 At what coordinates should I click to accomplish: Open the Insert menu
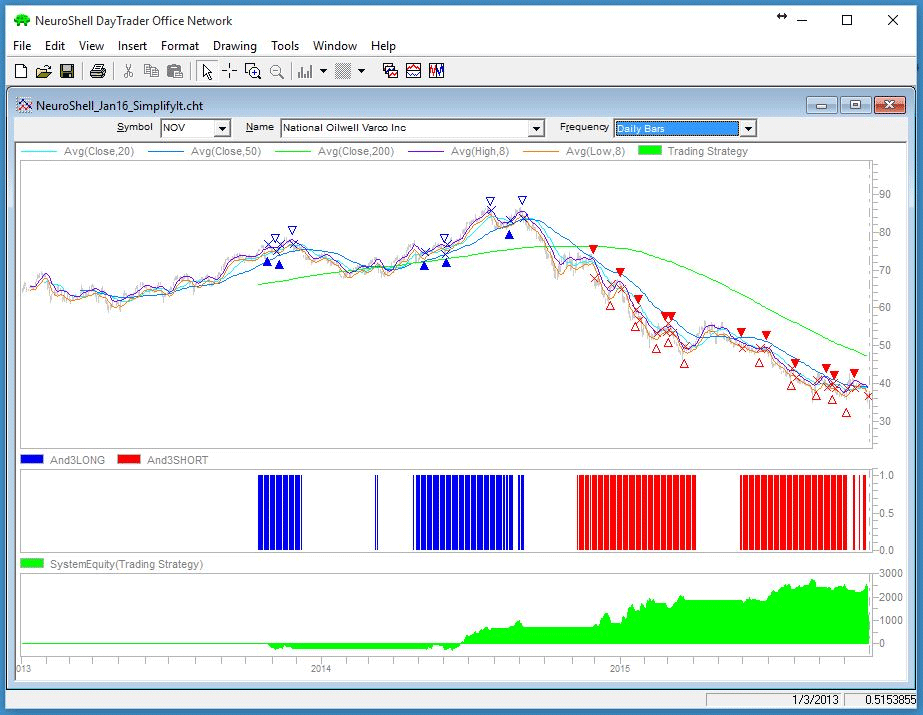coord(132,46)
